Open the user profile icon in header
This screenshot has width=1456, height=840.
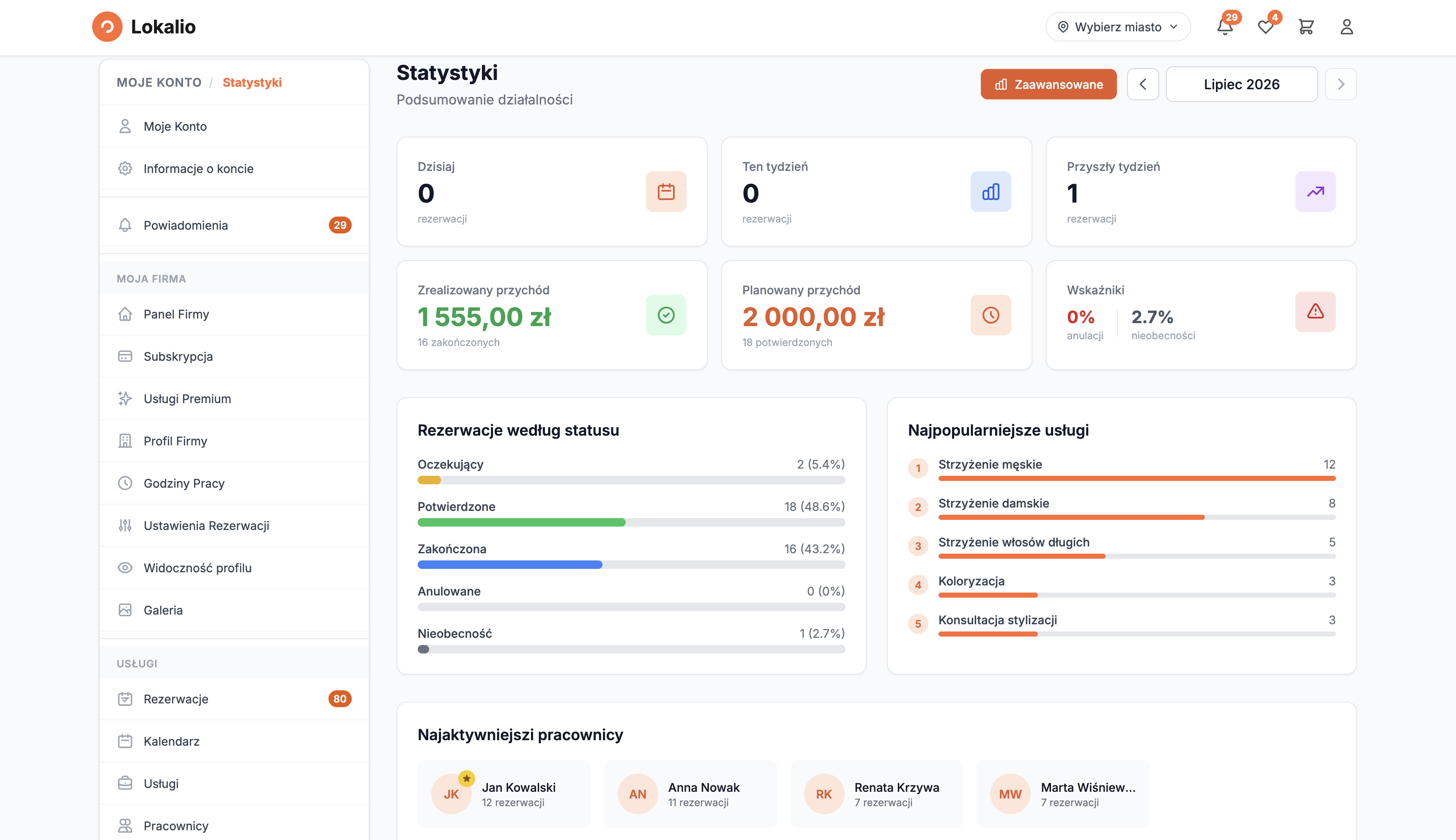[x=1347, y=27]
